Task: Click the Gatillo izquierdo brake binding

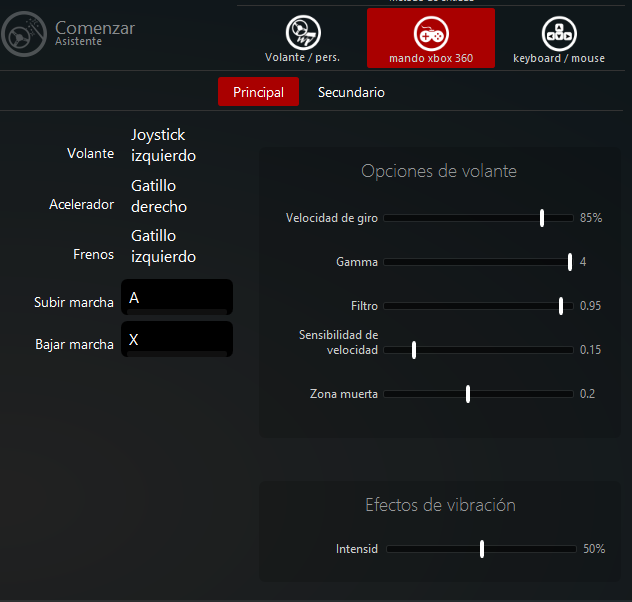Action: 163,246
